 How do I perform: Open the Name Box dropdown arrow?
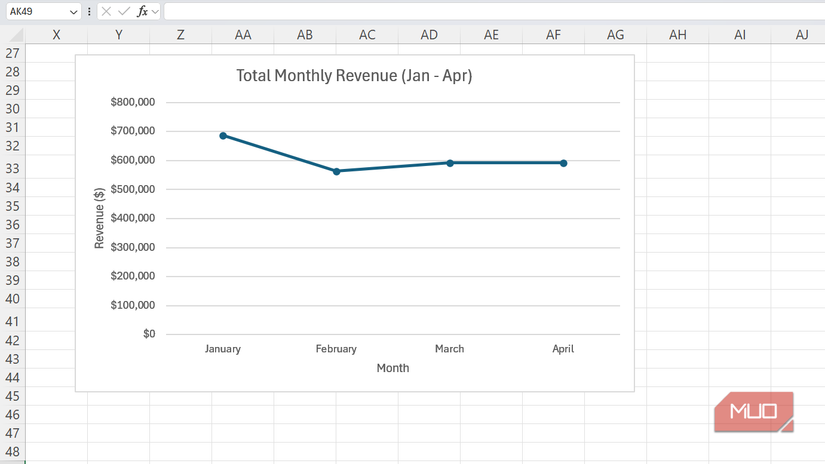click(x=73, y=12)
